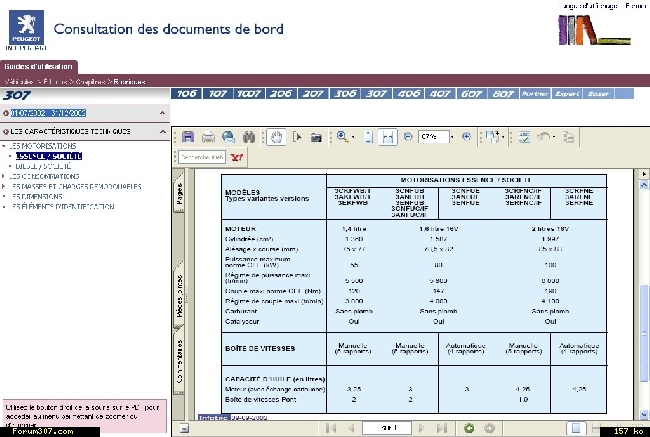Viewport: 650px width, 437px height.
Task: Click the zoom percentage field
Action: coord(433,137)
